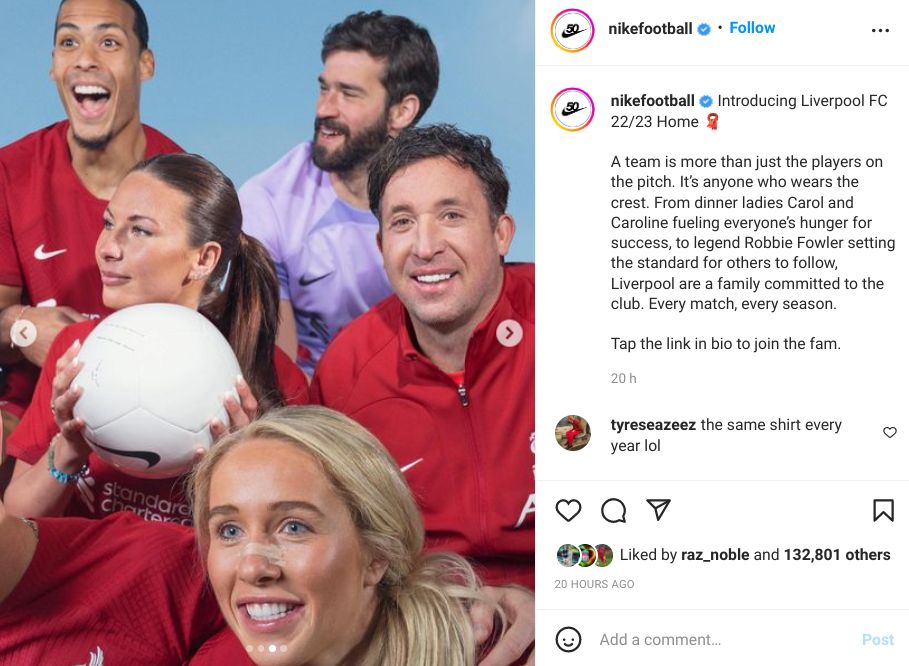Screen dimensions: 909x666
Task: Open the nikefootball profile from the header username
Action: click(x=650, y=28)
